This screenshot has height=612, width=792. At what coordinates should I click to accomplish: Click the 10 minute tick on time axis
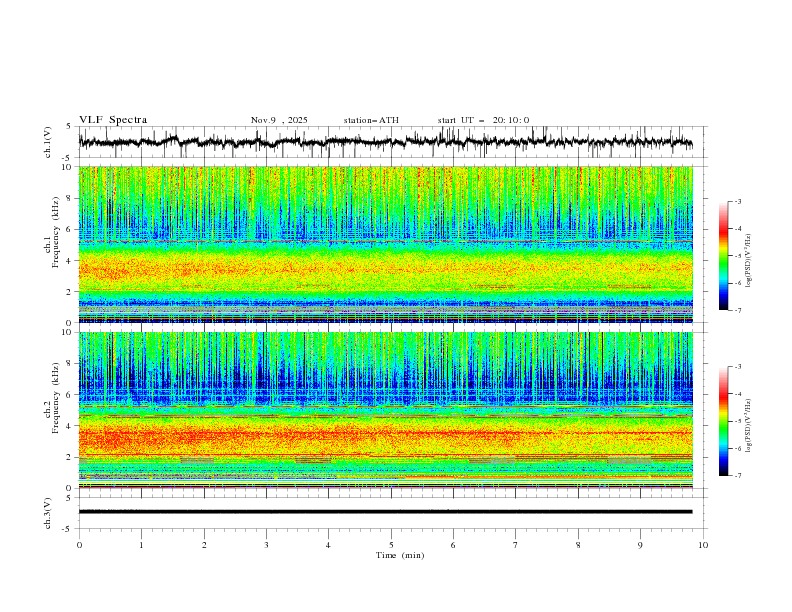(x=703, y=545)
